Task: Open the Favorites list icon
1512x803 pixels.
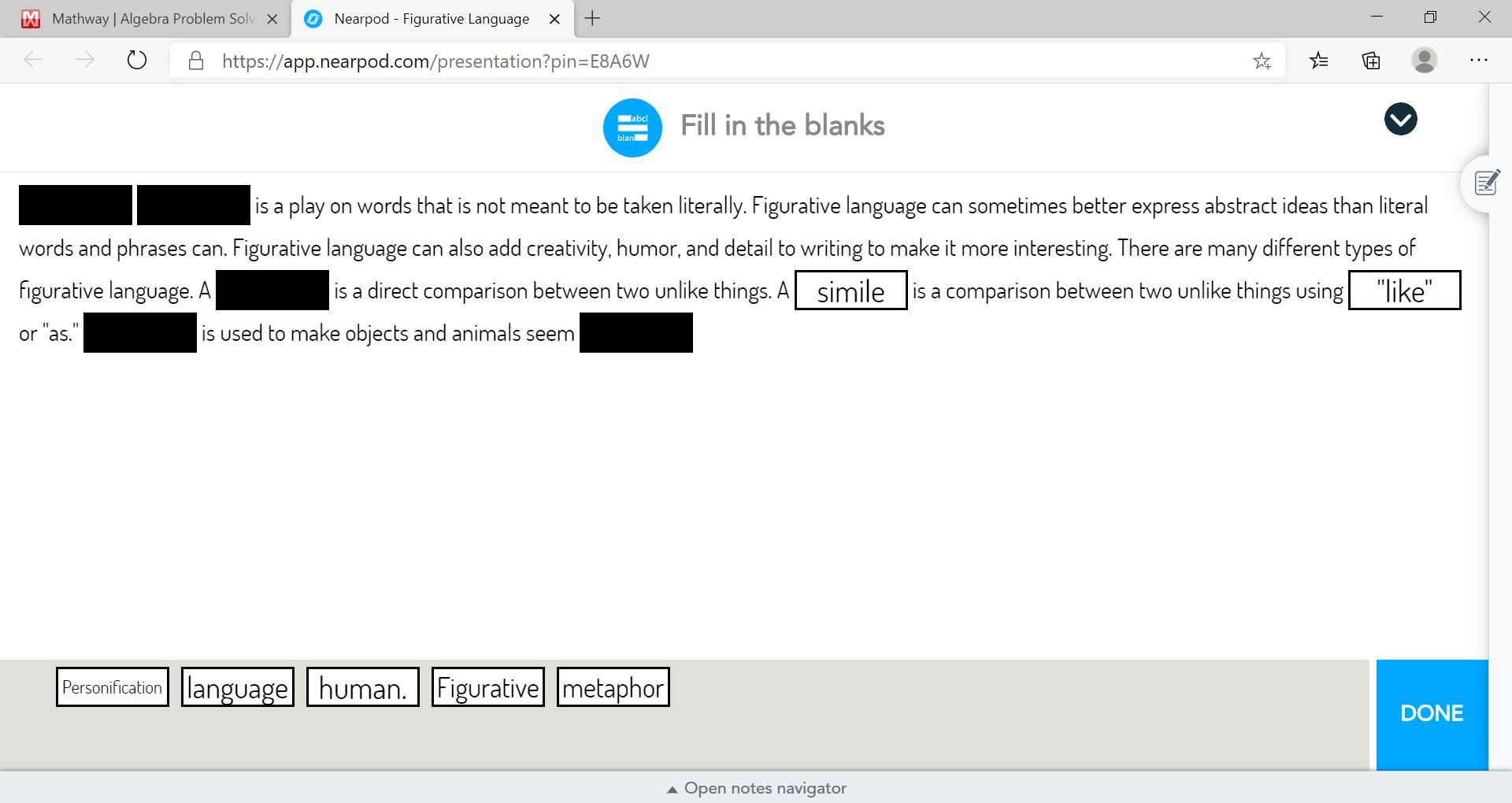Action: (1318, 61)
